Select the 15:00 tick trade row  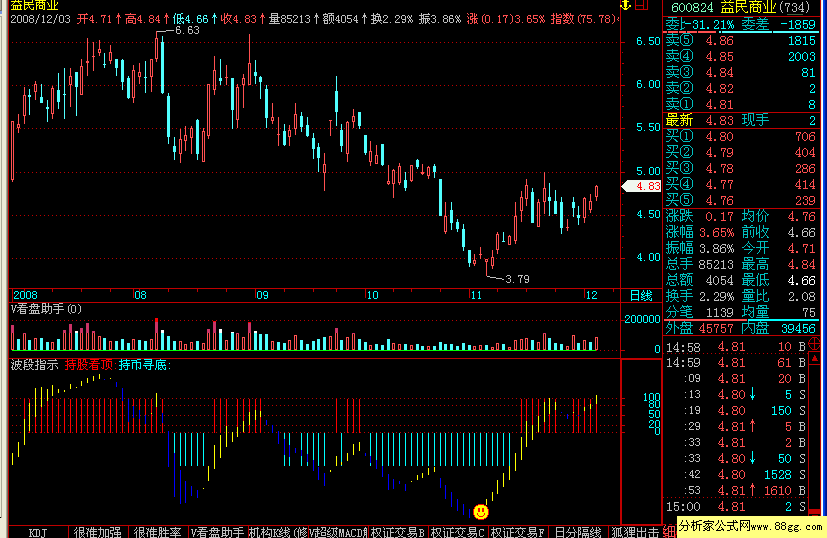pyautogui.click(x=735, y=507)
